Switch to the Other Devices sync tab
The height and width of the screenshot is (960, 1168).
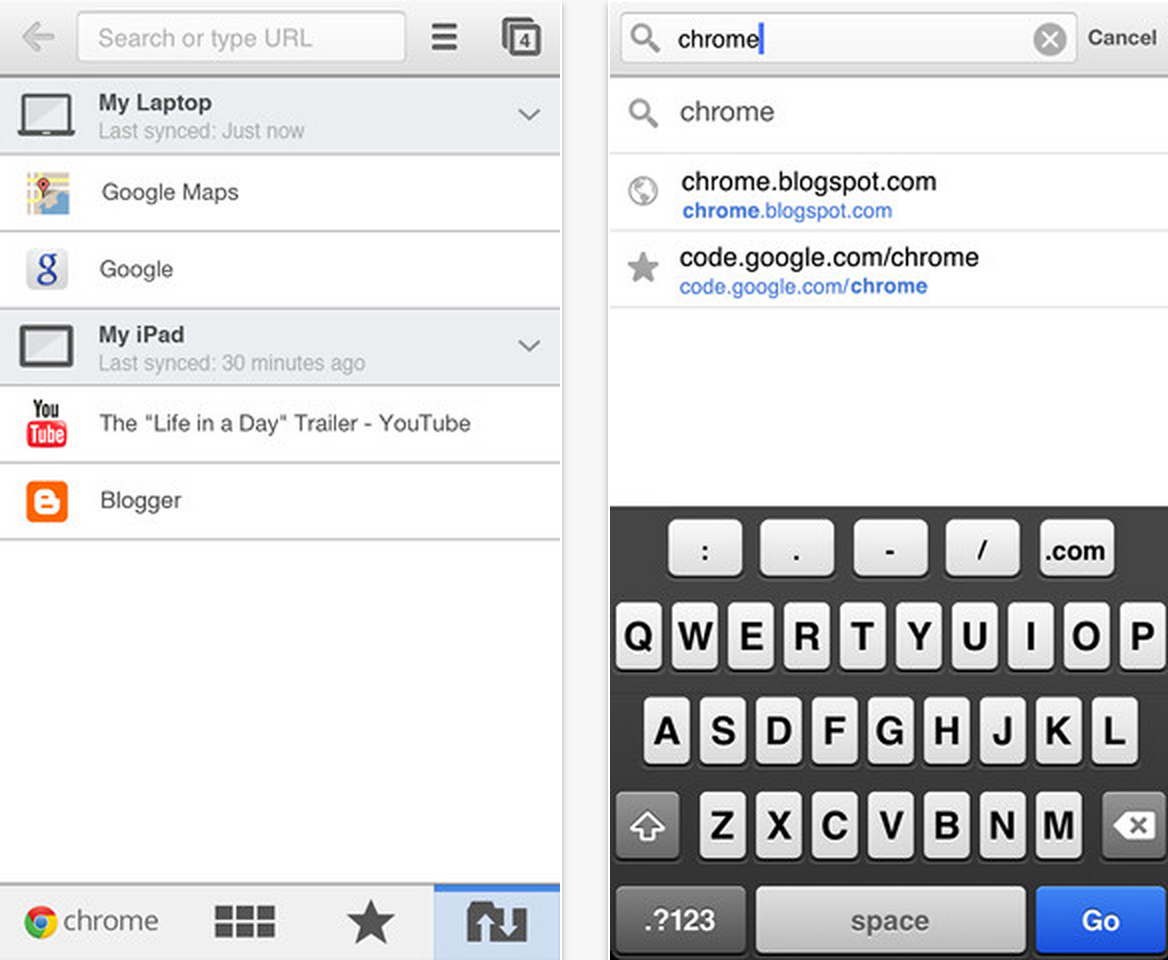(x=497, y=922)
